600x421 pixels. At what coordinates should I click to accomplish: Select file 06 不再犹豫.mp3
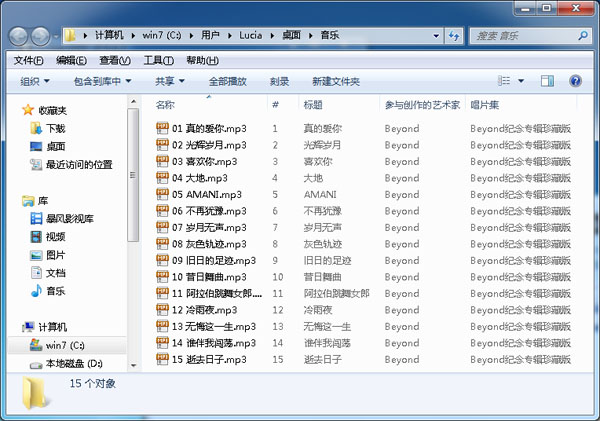coord(201,211)
